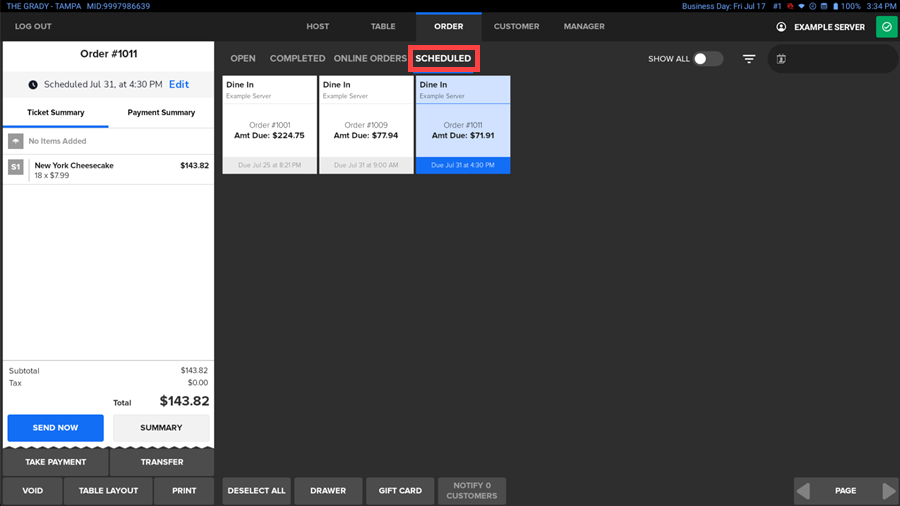Click the battery status icon
The width and height of the screenshot is (900, 506).
coord(836,6)
